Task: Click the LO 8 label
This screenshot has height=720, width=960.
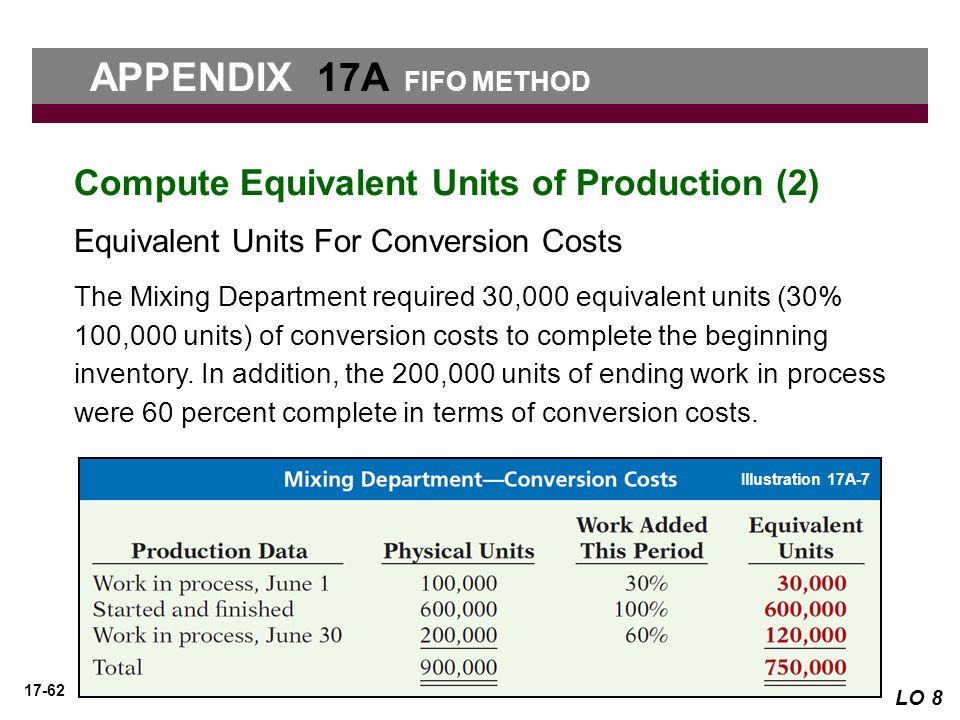Action: point(919,697)
